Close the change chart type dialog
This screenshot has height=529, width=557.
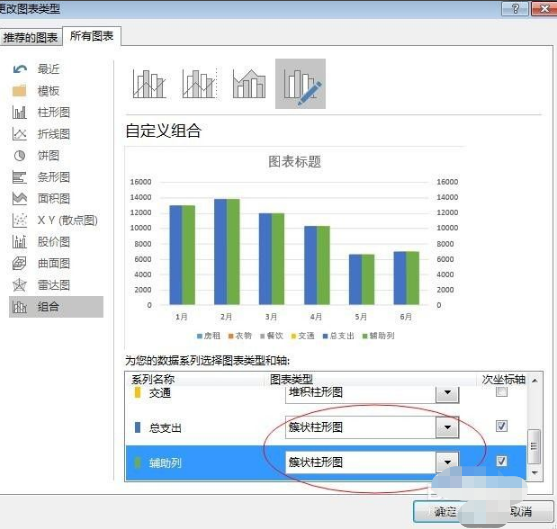coord(544,9)
